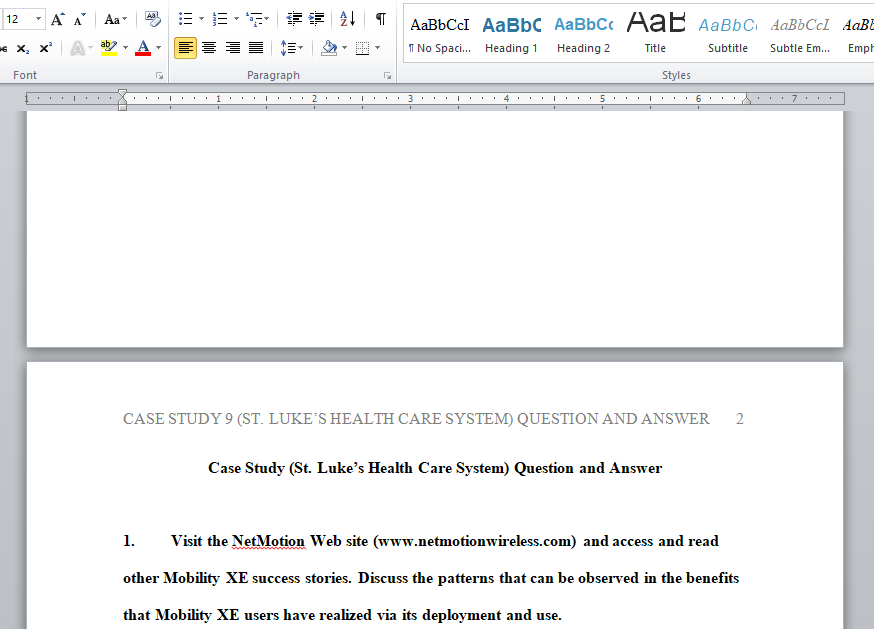Apply the Heading 1 style
The width and height of the screenshot is (874, 629).
(x=511, y=33)
